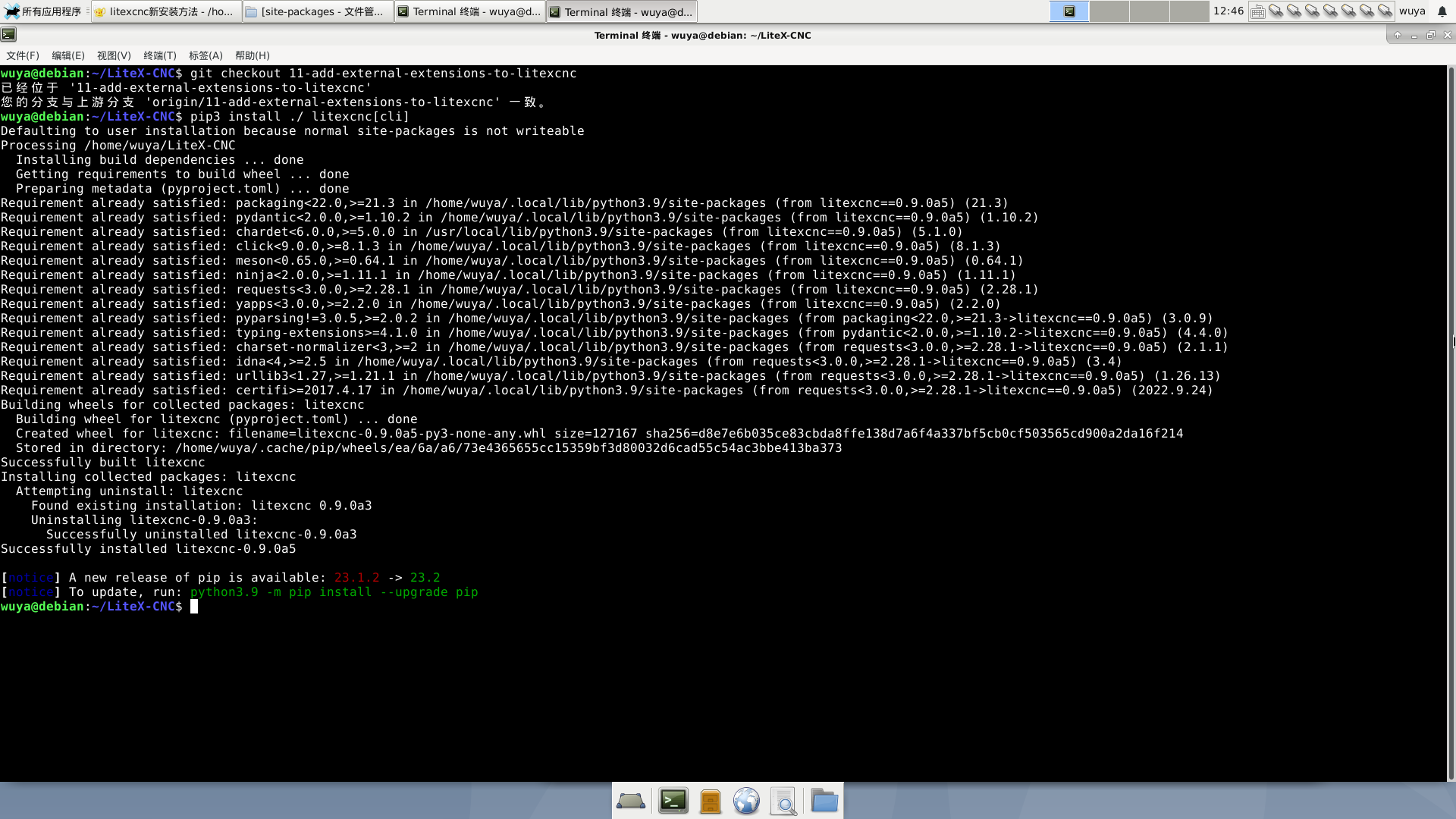Open the application finder magnifier dock icon
Screen dimensions: 1456x819
(x=784, y=801)
